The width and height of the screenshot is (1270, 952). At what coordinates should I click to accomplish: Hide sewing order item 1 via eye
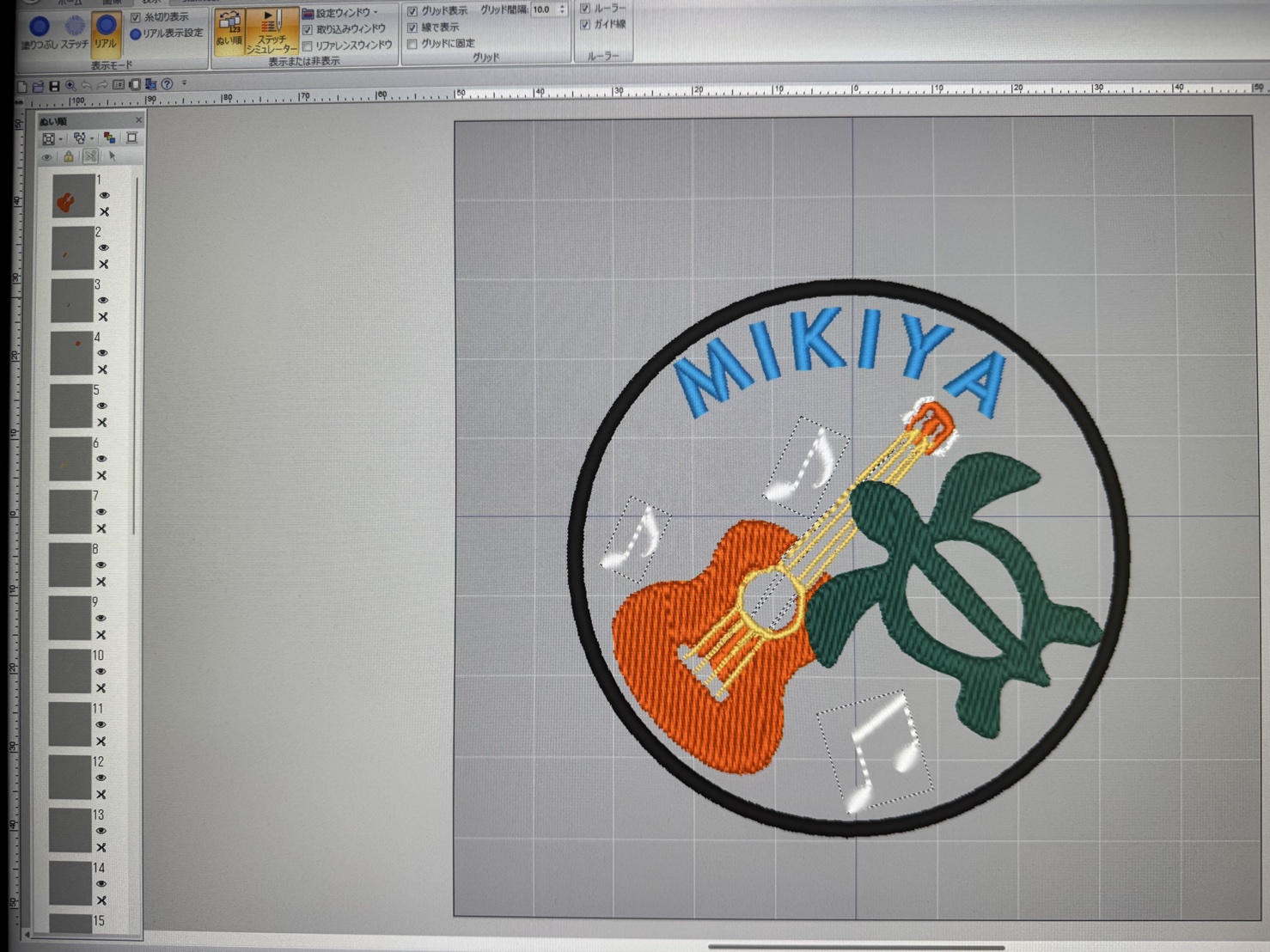[104, 196]
